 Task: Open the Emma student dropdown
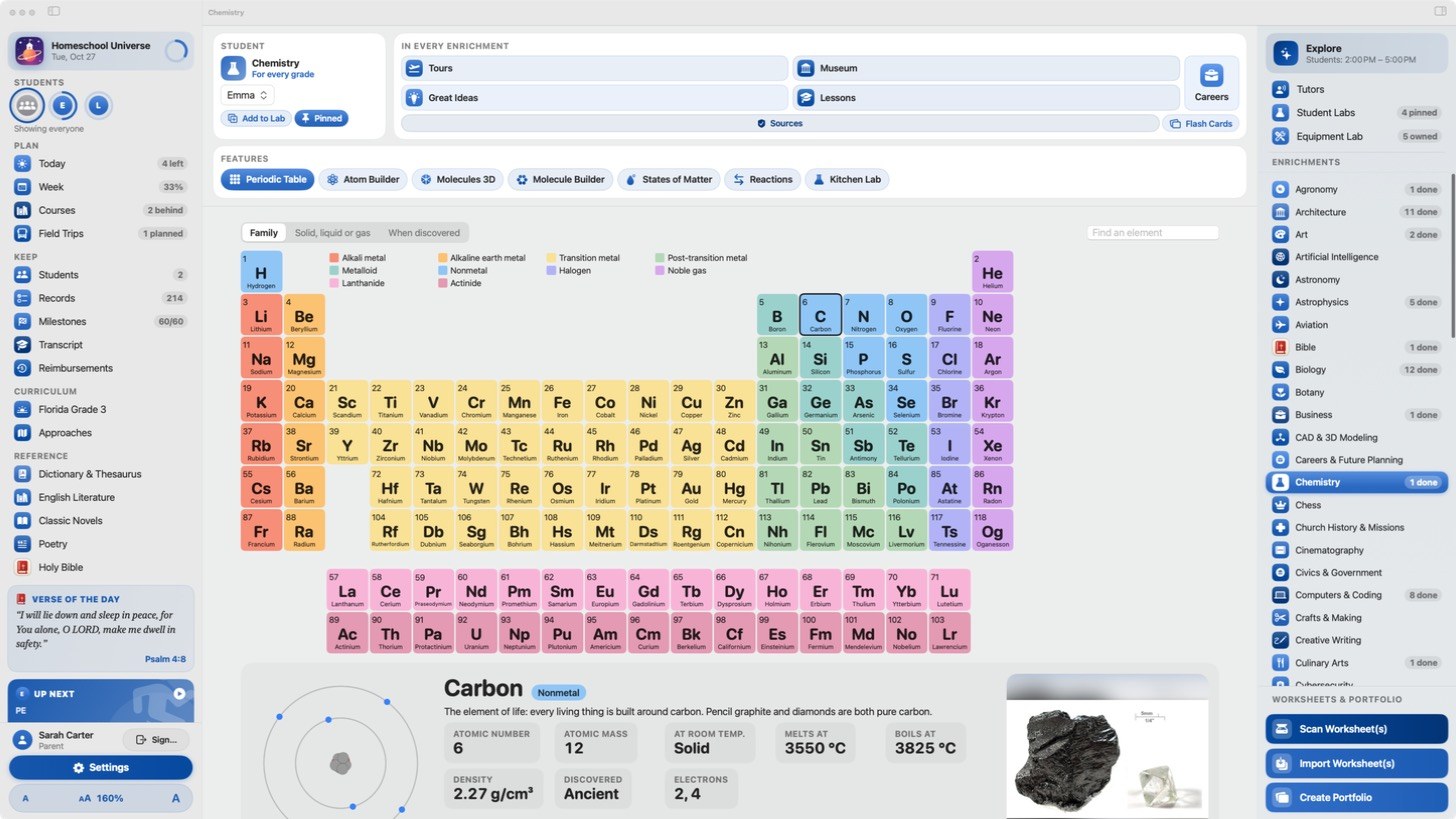point(247,95)
